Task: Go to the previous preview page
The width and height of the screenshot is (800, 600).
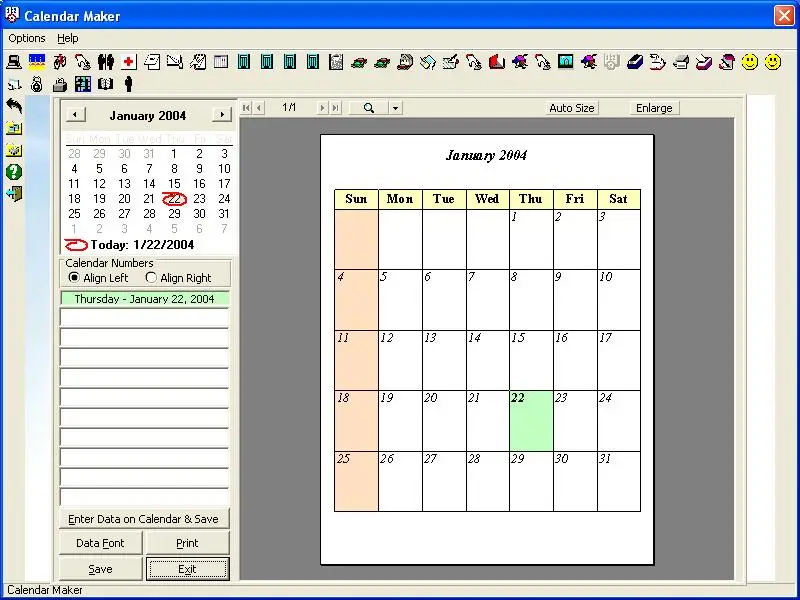Action: tap(259, 108)
